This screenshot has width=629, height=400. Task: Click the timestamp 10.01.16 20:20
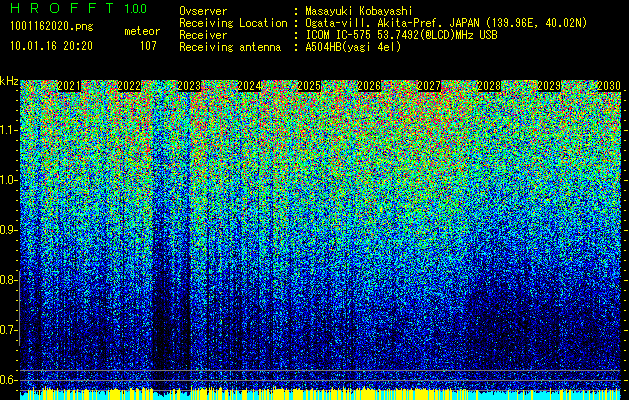pyautogui.click(x=51, y=46)
